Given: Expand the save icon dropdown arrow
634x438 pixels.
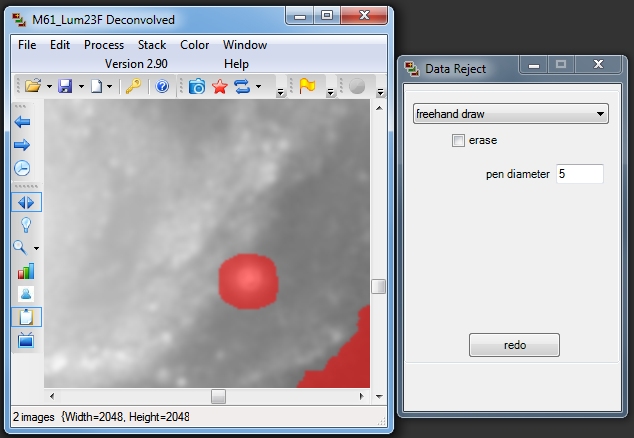Looking at the screenshot, I should (x=81, y=87).
